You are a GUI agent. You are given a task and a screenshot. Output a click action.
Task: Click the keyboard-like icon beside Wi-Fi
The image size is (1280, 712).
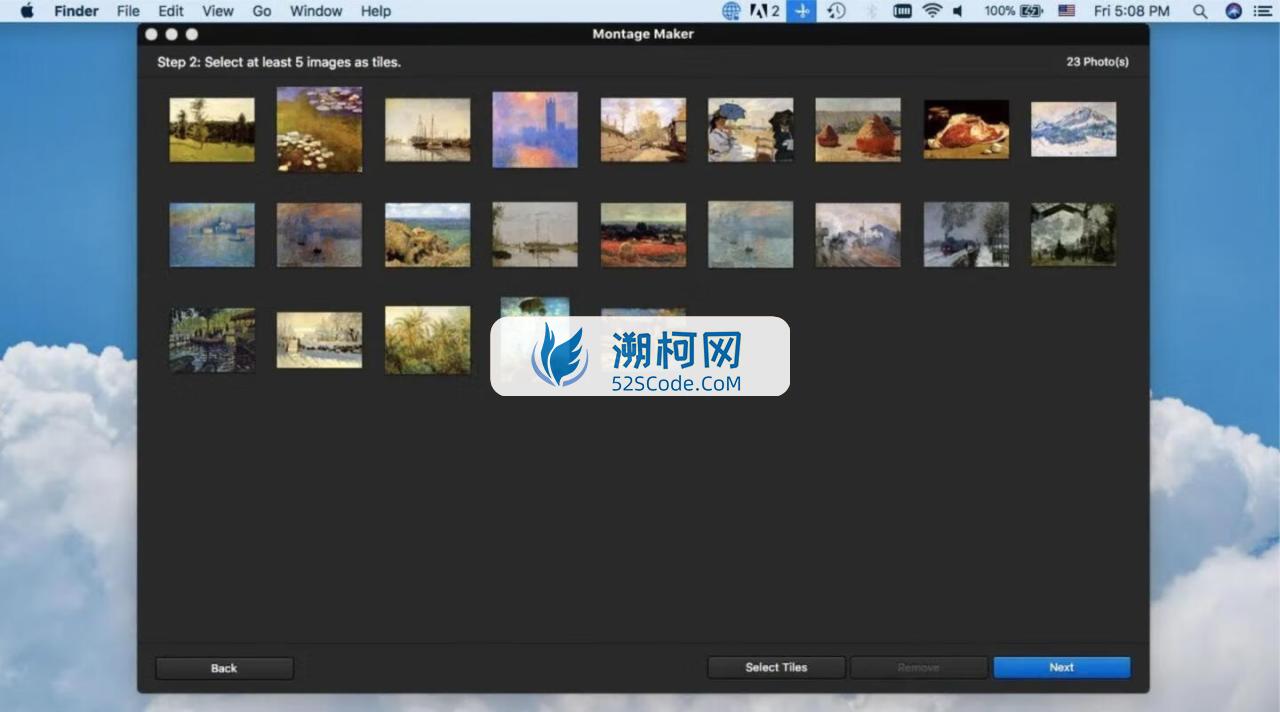pos(902,11)
